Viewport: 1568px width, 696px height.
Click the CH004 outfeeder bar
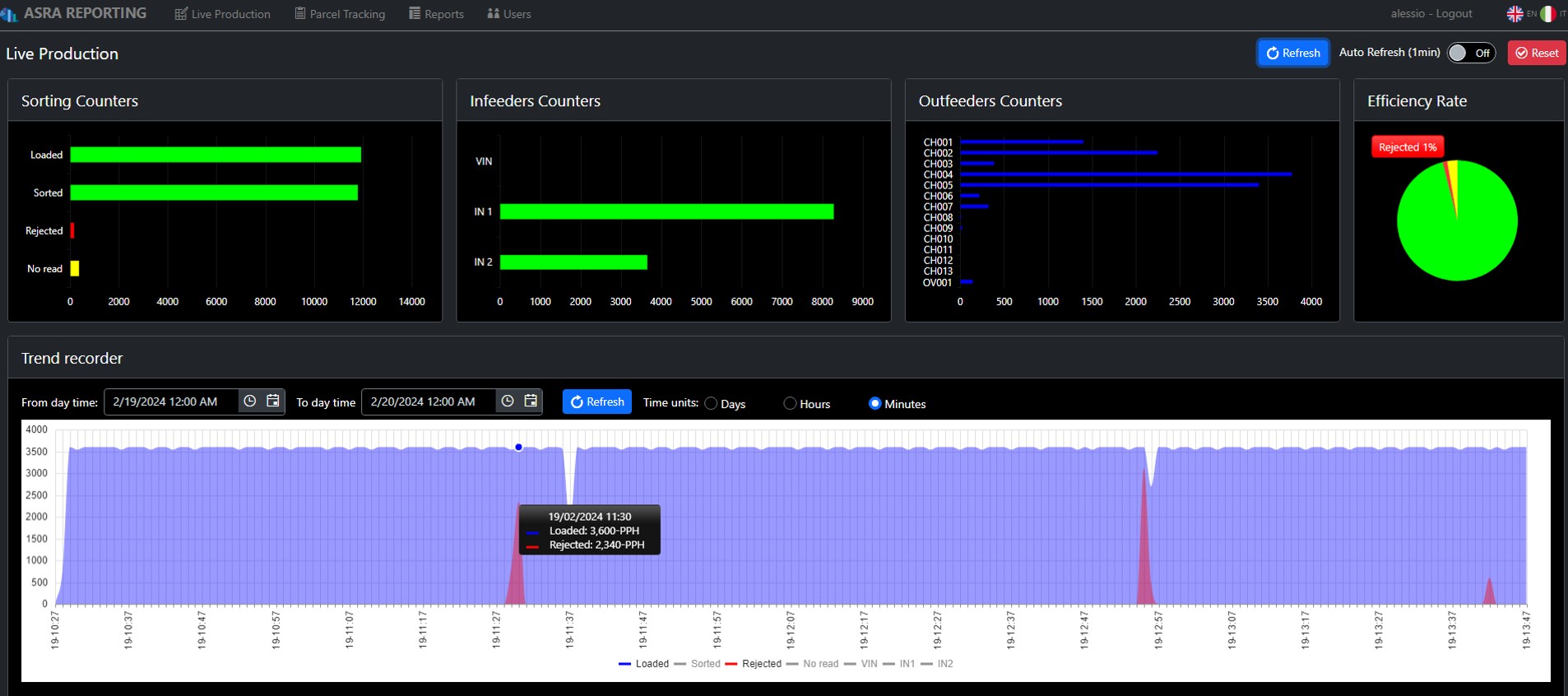[x=1126, y=174]
